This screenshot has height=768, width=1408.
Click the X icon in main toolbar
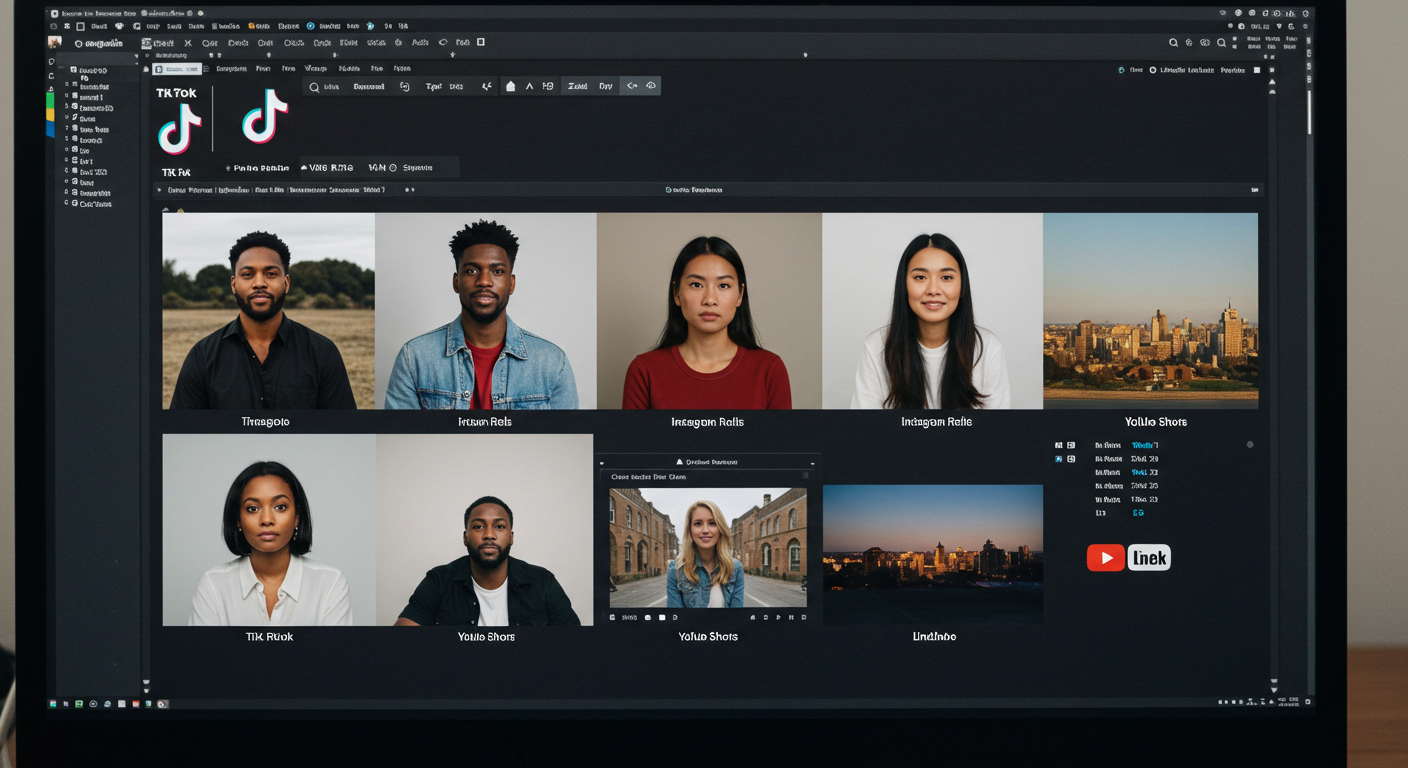point(187,43)
